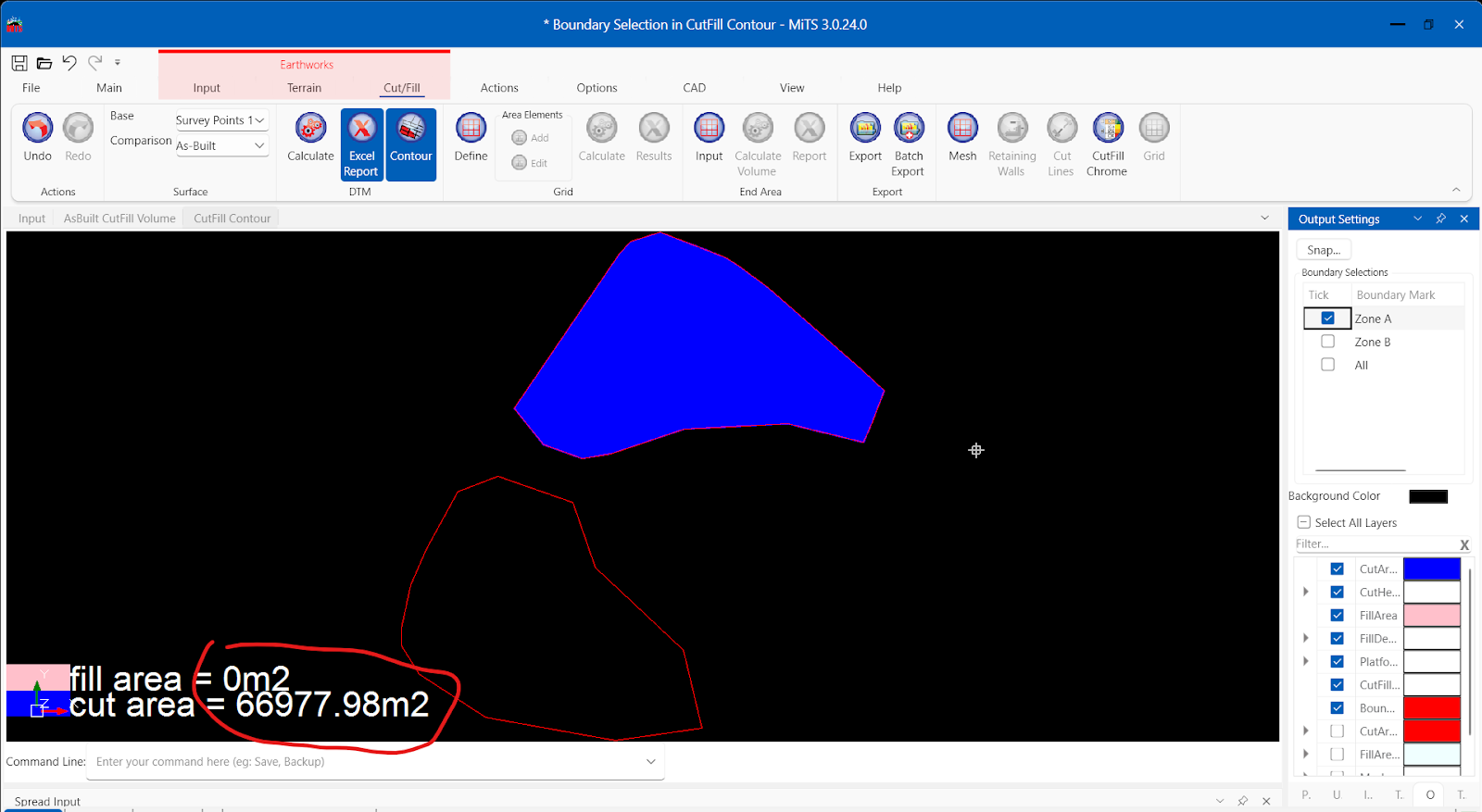Click the Save icon in quick access toolbar
The image size is (1482, 812).
[x=19, y=63]
